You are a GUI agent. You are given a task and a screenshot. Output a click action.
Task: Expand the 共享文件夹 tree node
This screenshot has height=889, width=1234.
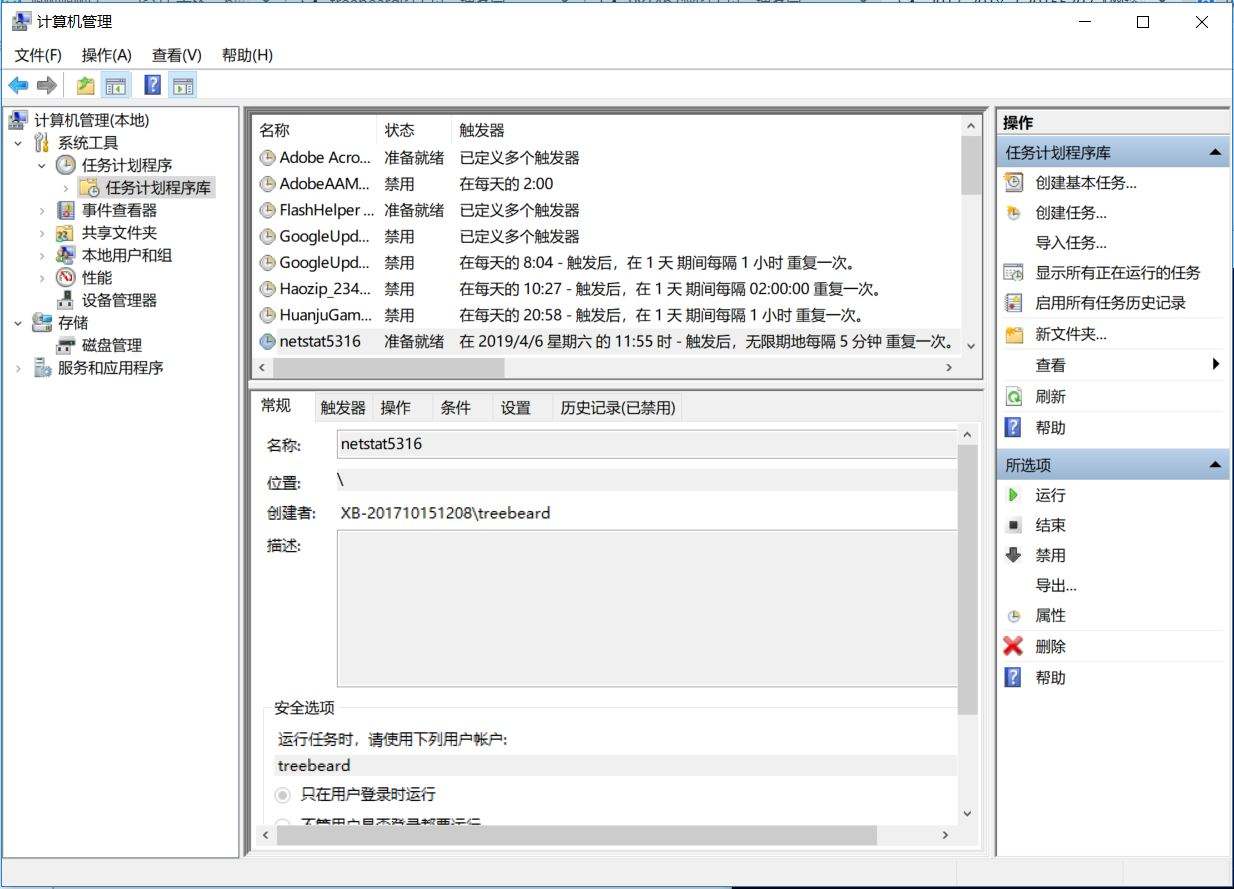coord(42,233)
